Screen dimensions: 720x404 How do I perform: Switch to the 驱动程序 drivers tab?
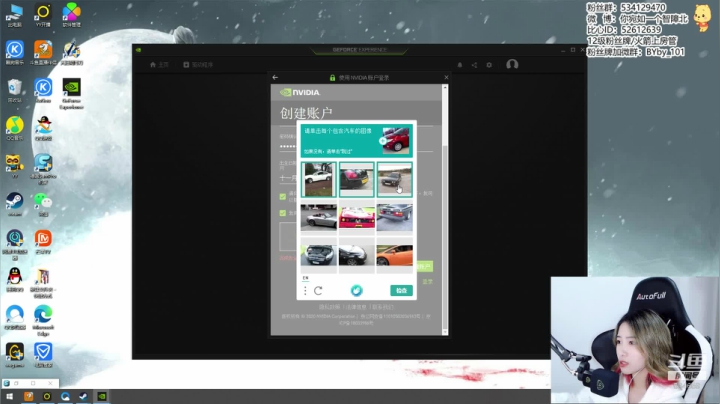[198, 65]
